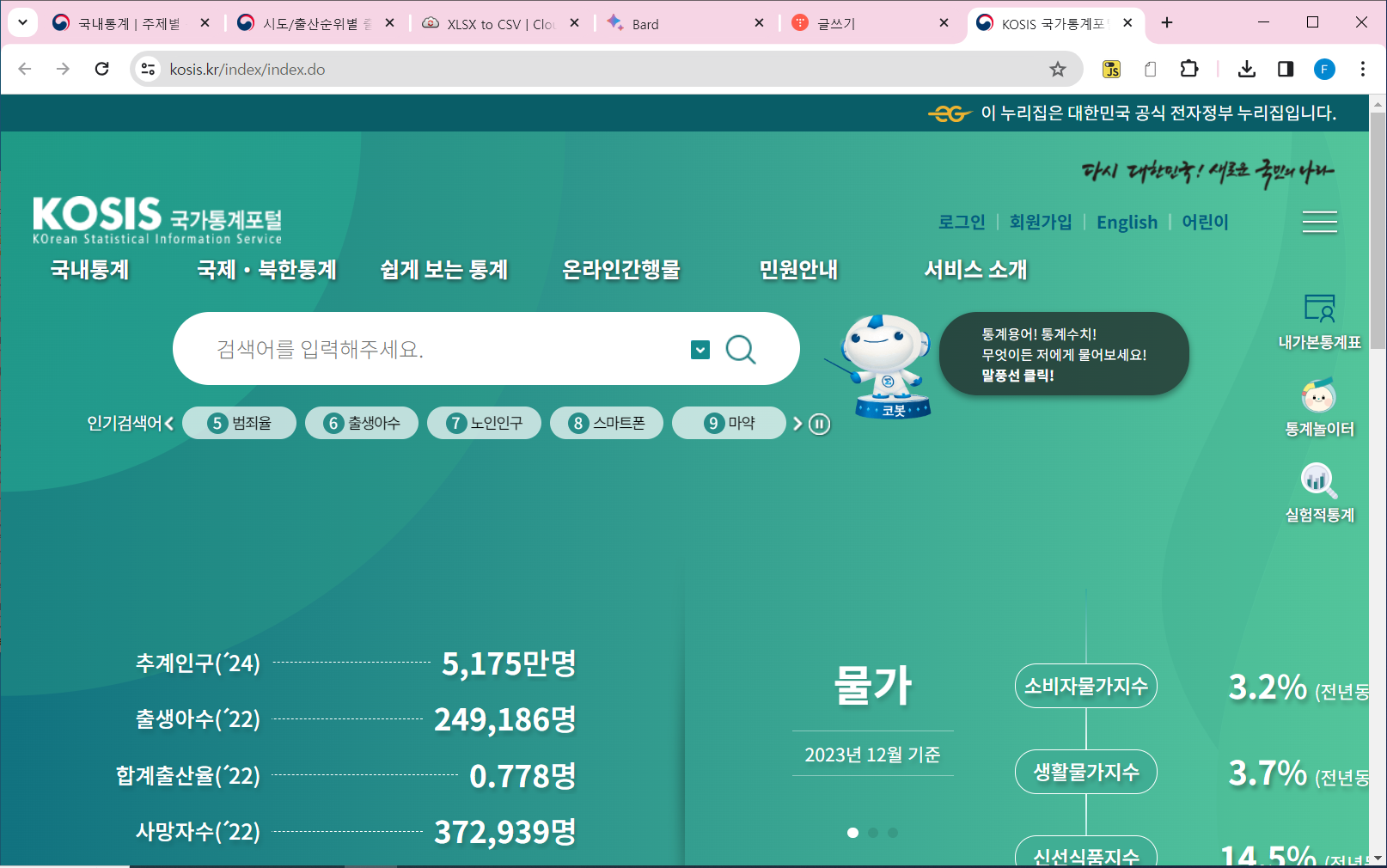Click the JS extension icon
1387x868 pixels.
1111,69
